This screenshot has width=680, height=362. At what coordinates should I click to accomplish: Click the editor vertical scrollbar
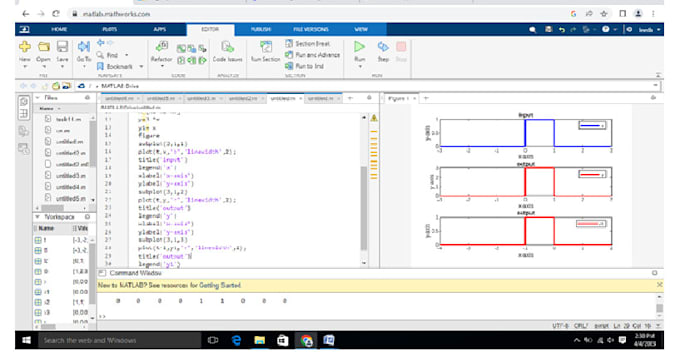pyautogui.click(x=363, y=208)
